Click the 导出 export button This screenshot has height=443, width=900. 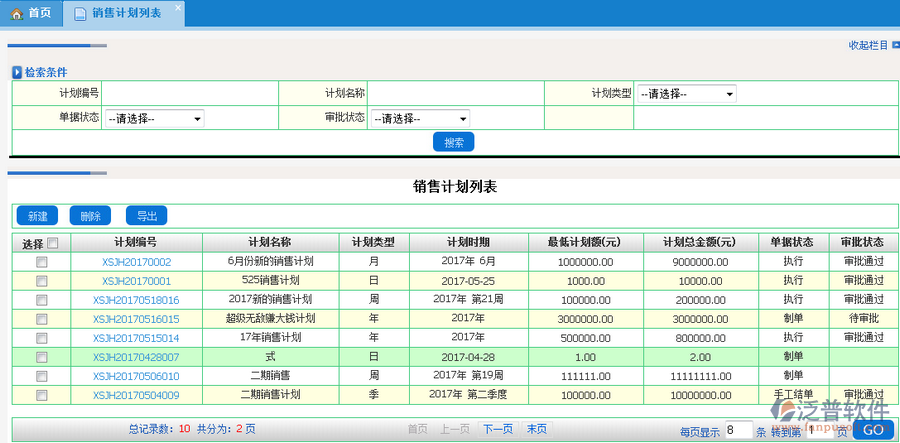pyautogui.click(x=146, y=216)
